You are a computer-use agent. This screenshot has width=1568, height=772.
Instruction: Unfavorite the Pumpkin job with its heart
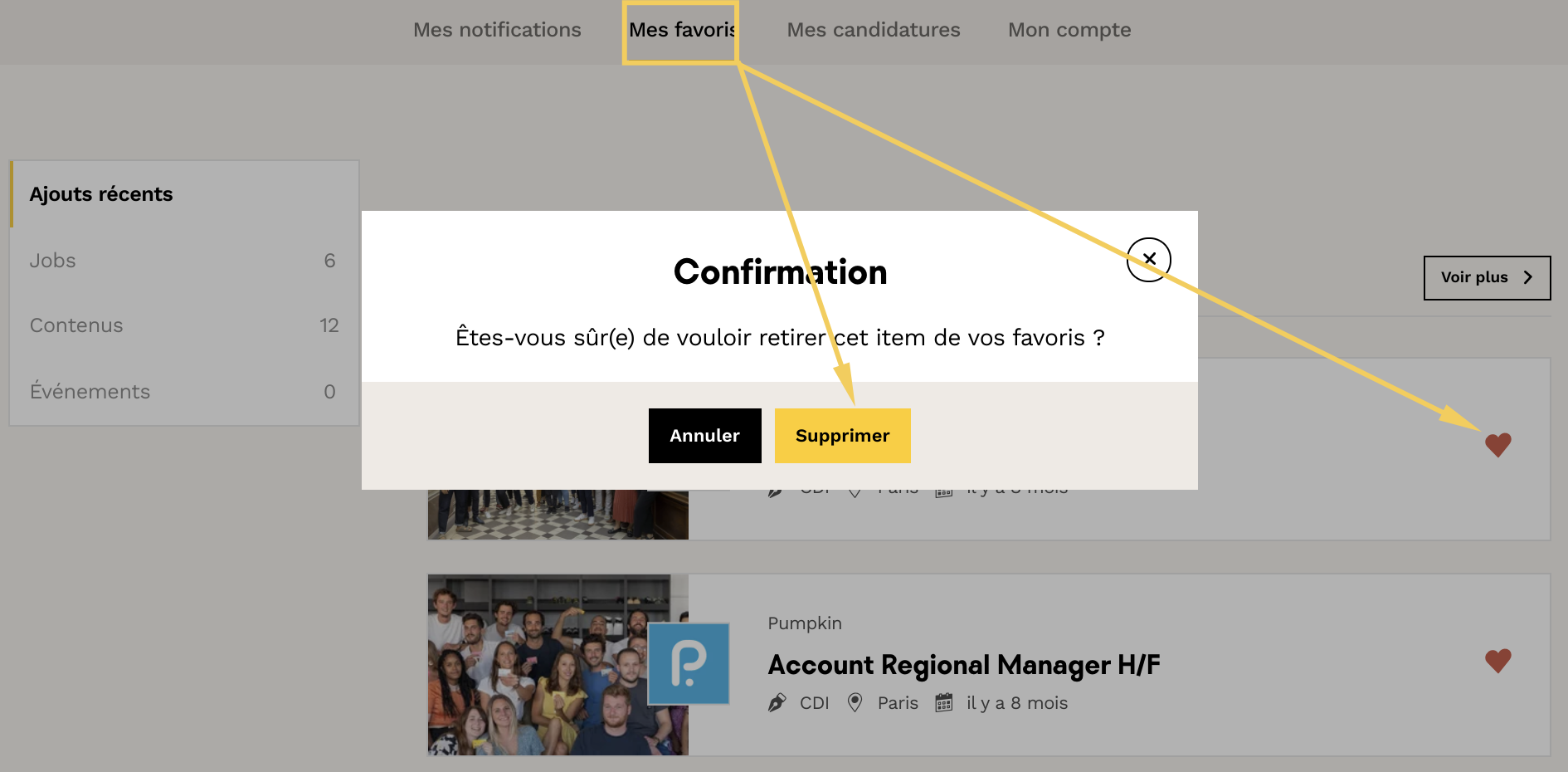click(x=1497, y=661)
